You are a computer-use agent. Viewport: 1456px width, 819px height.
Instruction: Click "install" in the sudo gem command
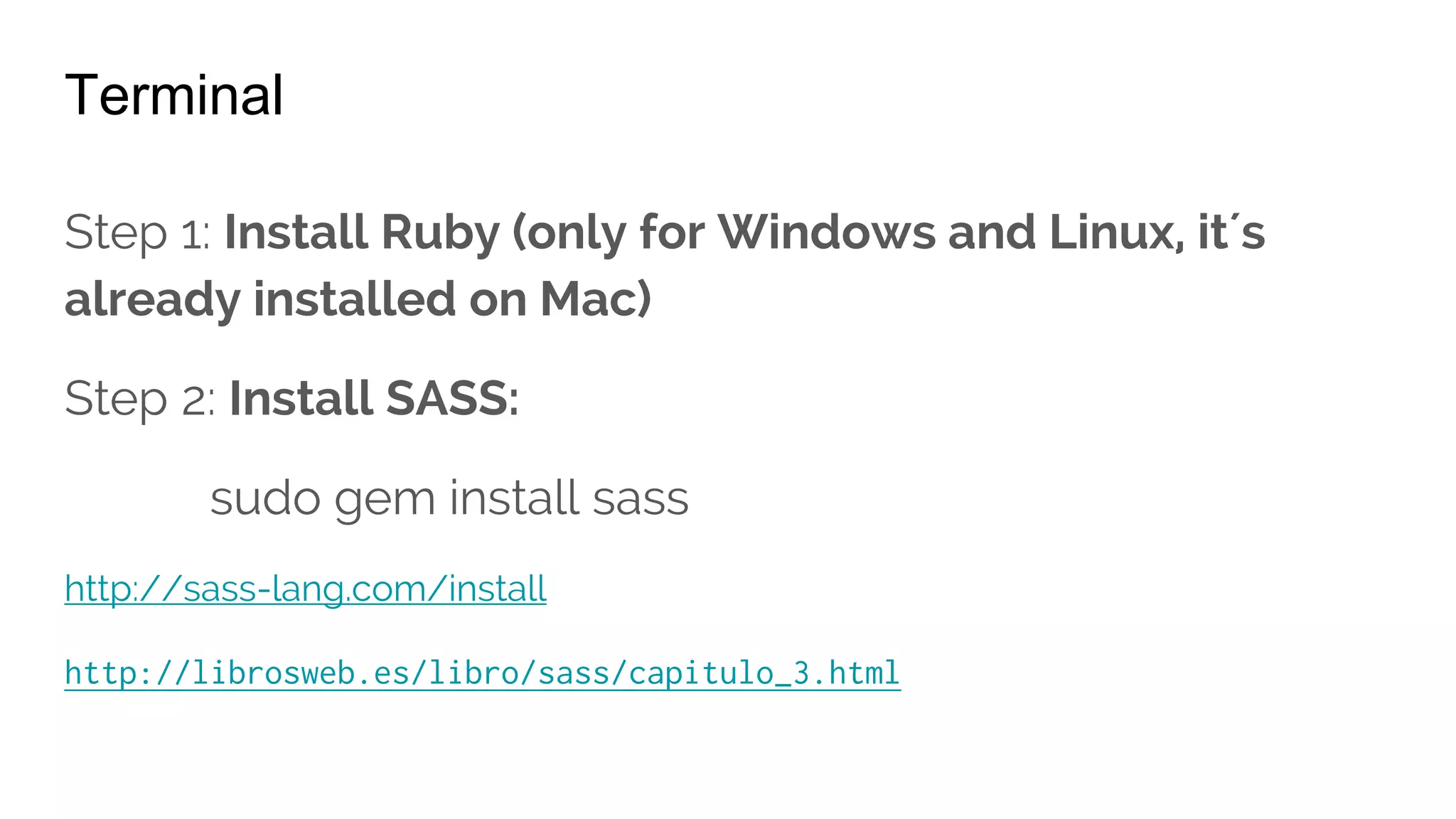pyautogui.click(x=514, y=498)
